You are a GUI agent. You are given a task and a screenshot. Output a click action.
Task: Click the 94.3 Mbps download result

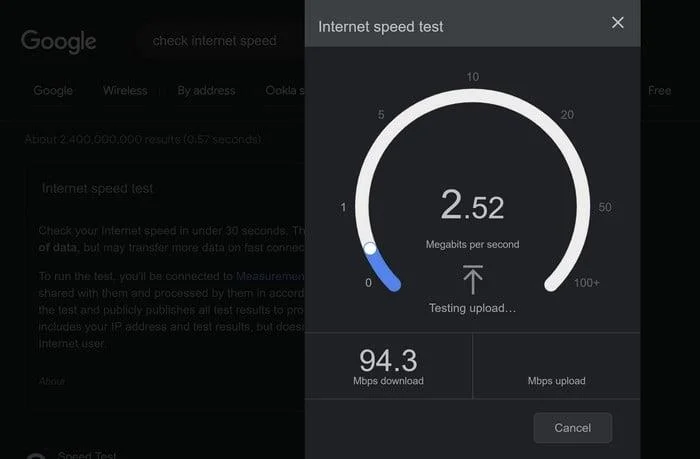pos(388,365)
